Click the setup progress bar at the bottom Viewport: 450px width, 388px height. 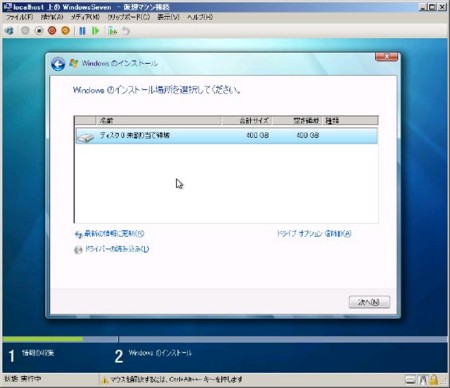[225, 339]
